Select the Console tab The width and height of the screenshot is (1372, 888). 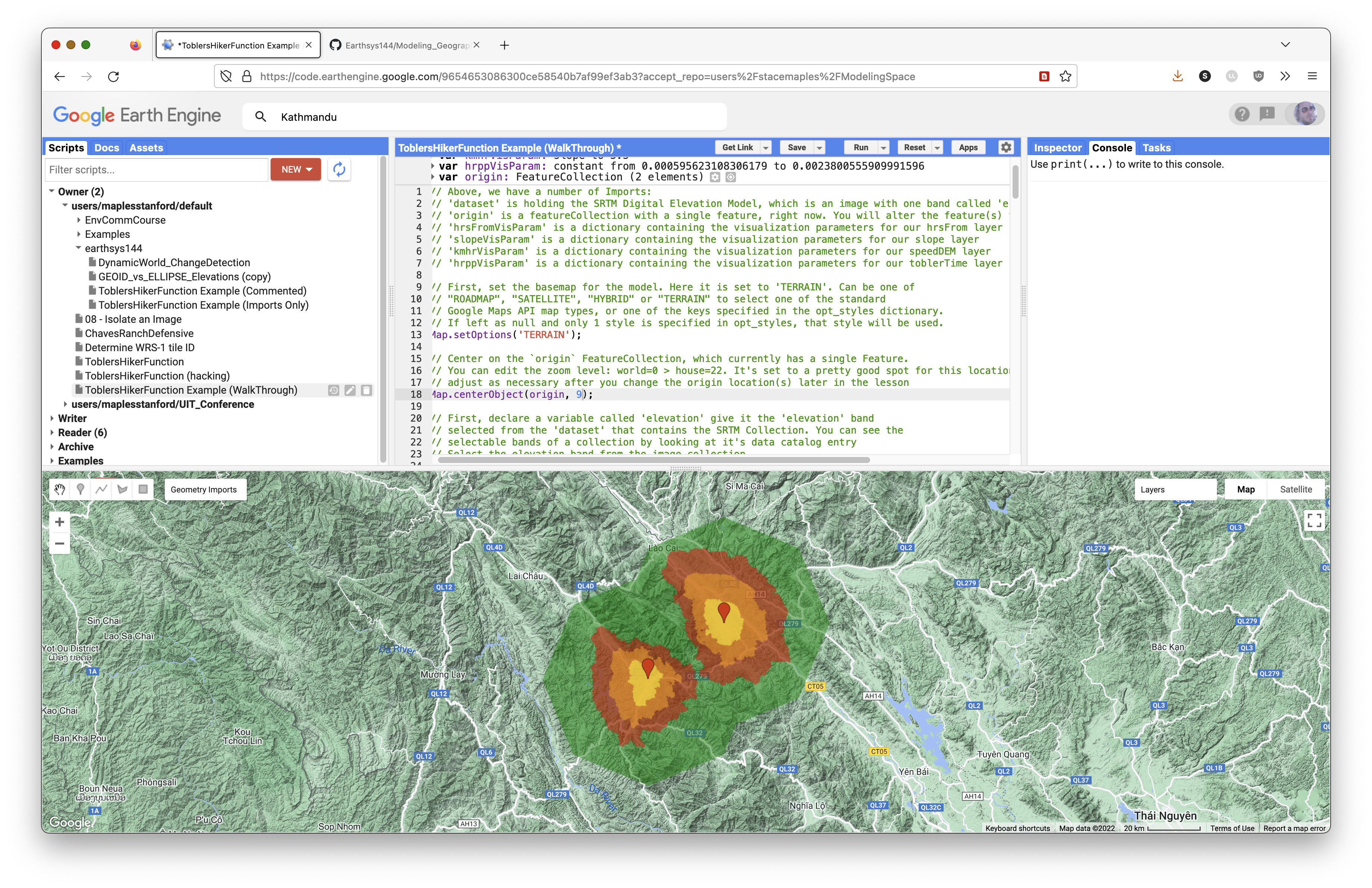[x=1111, y=148]
